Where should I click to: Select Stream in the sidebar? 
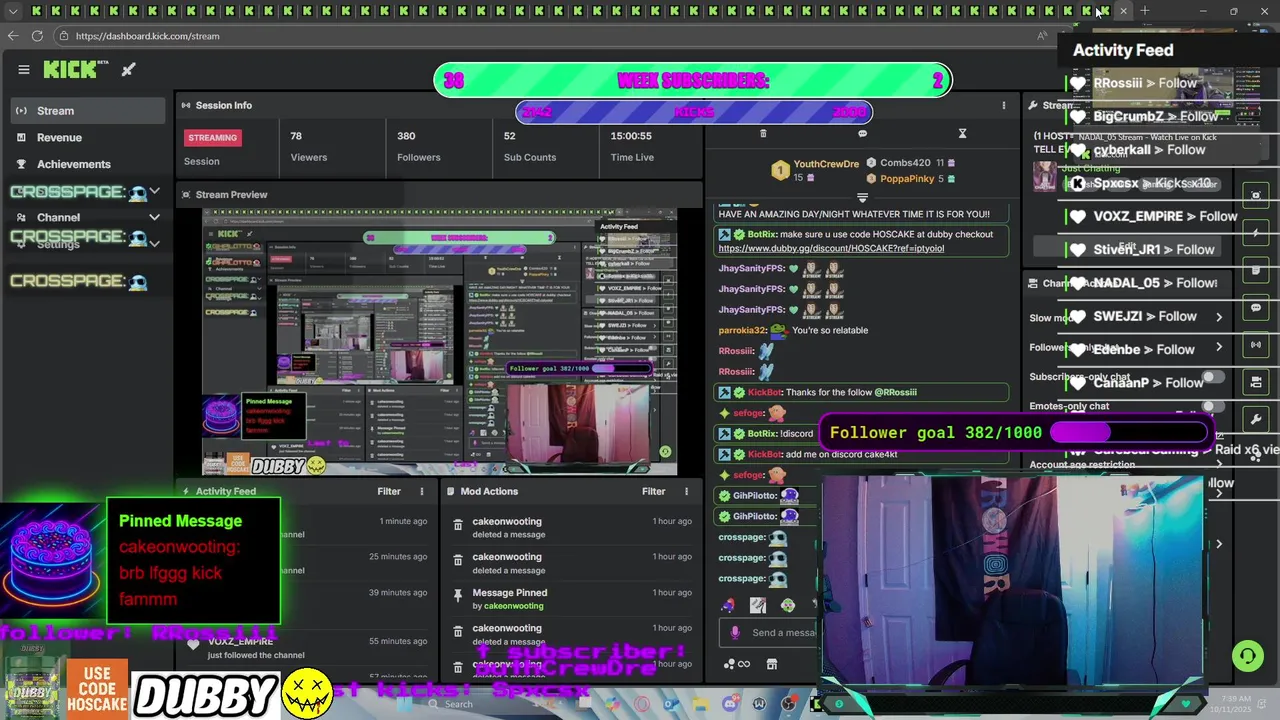click(x=88, y=111)
